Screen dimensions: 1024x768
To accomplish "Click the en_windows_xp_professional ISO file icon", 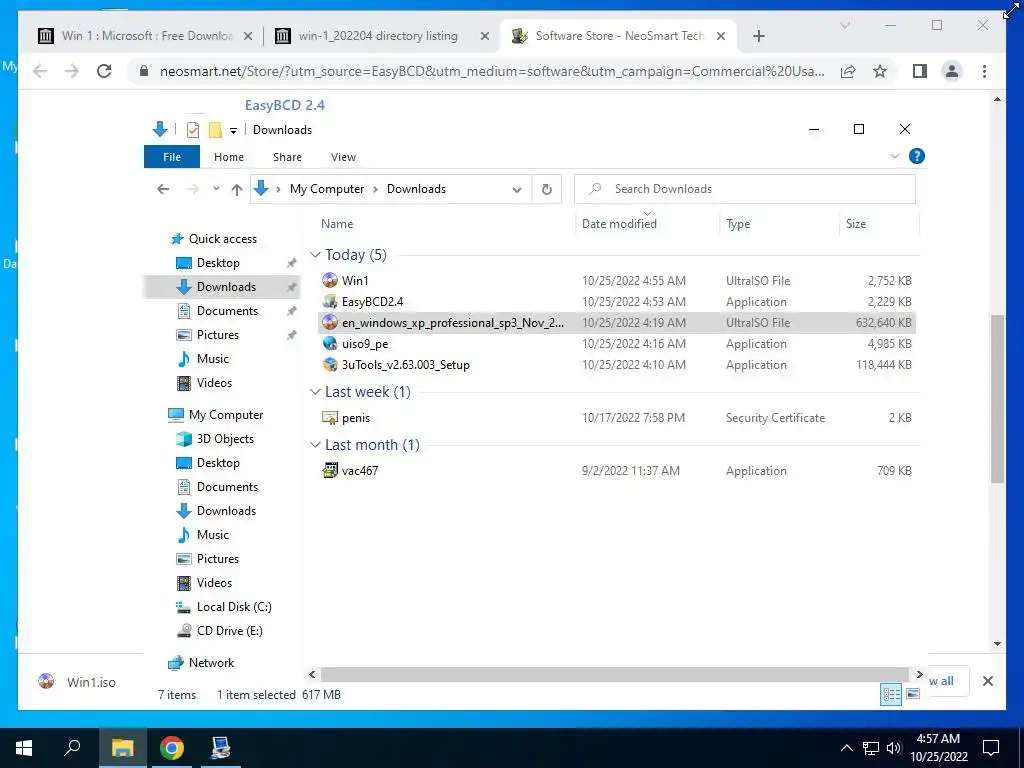I will click(330, 323).
